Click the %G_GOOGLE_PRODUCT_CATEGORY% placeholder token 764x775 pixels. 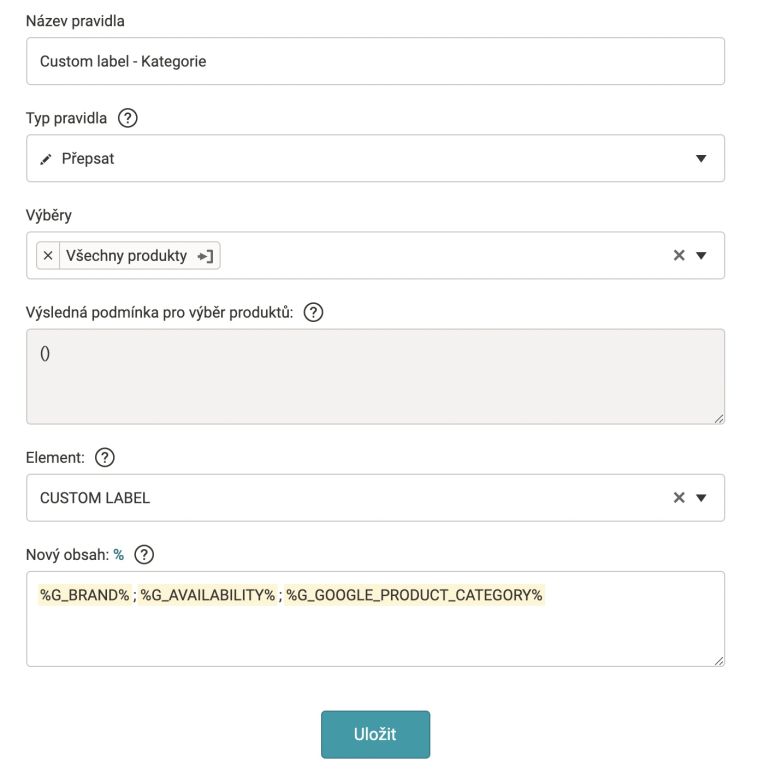(x=414, y=595)
